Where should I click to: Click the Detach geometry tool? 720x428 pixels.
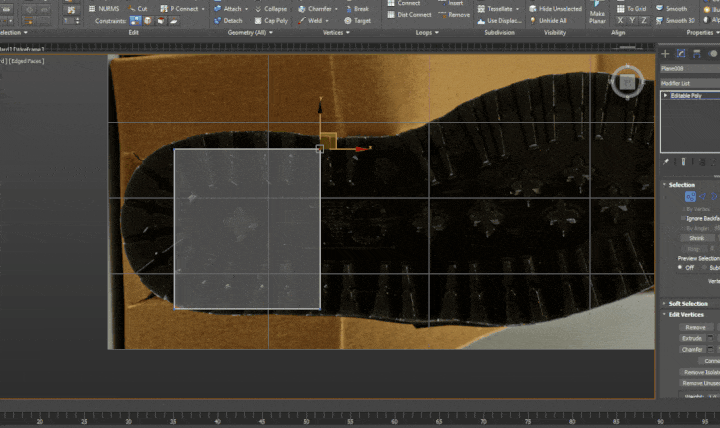point(228,20)
